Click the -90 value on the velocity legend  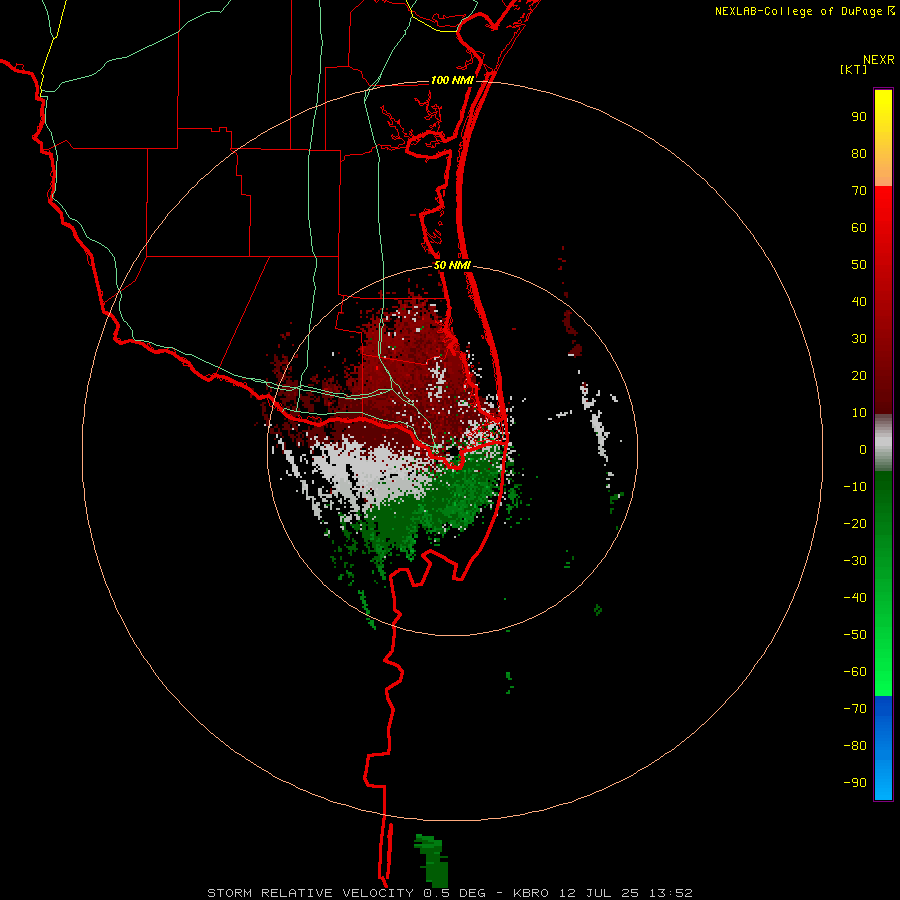click(855, 783)
